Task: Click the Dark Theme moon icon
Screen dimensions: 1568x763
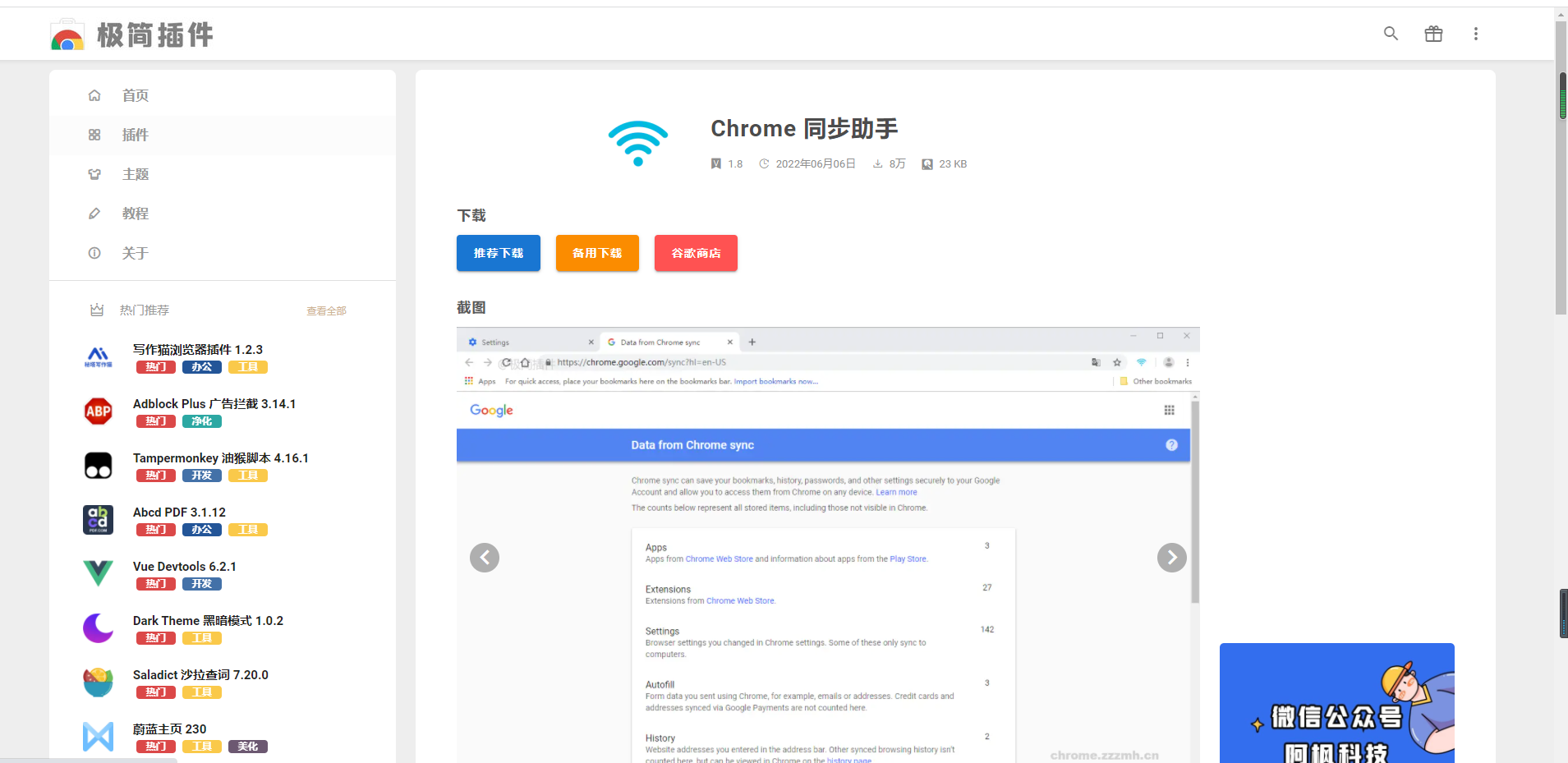Action: point(99,628)
